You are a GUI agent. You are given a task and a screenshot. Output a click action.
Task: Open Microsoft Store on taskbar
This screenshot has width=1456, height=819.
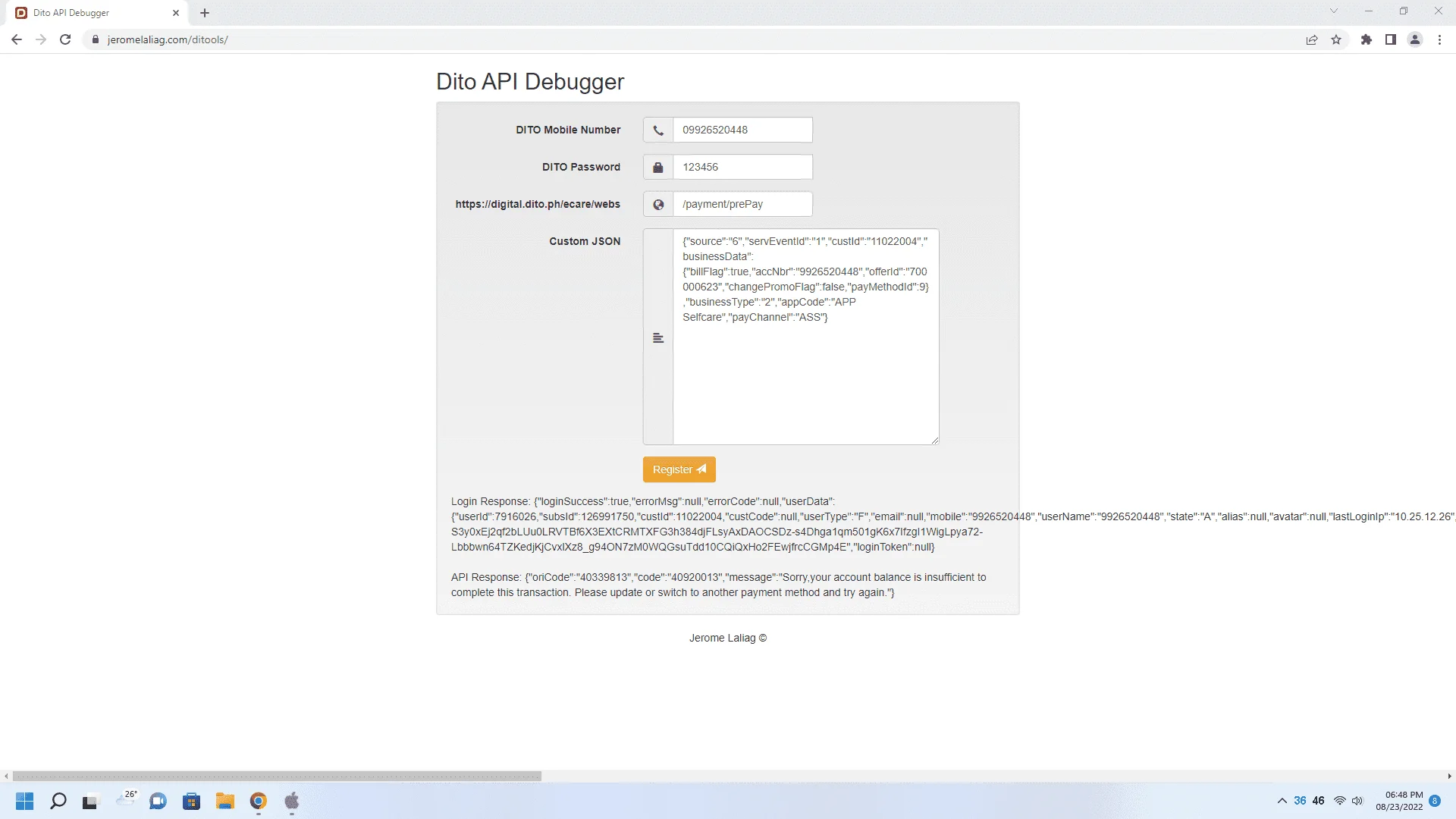[x=191, y=801]
